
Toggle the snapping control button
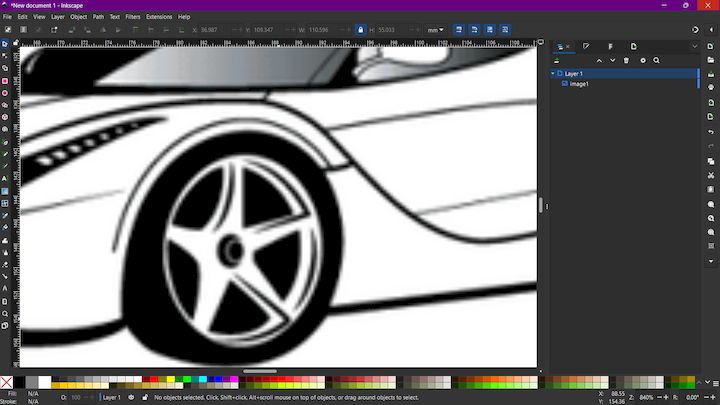click(695, 30)
